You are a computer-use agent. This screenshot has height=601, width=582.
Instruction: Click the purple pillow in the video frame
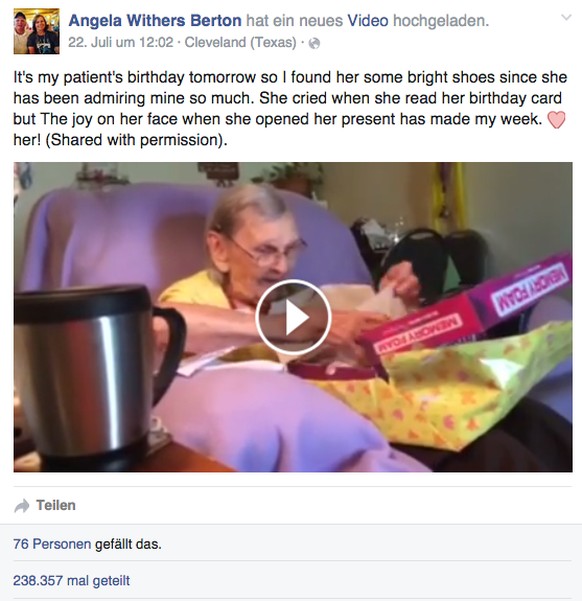click(x=268, y=418)
